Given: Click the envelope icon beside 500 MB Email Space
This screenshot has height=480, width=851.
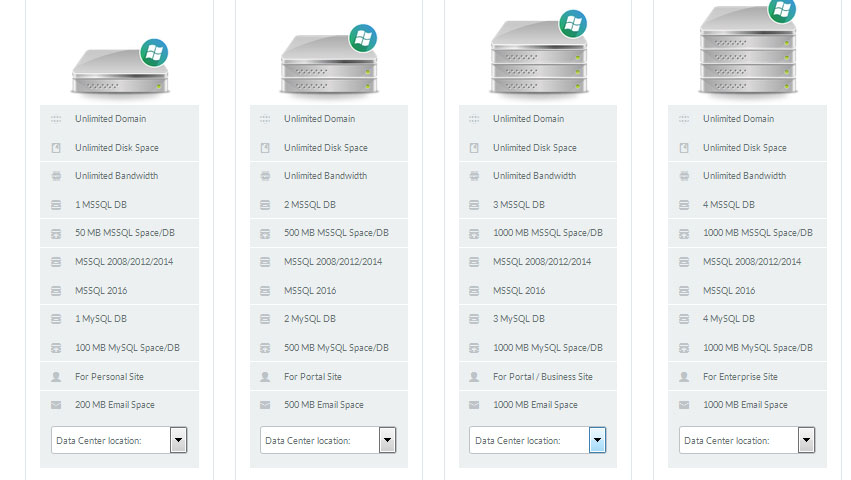Looking at the screenshot, I should [x=265, y=405].
